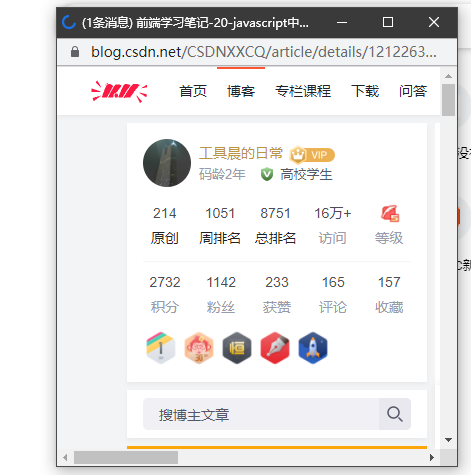Click the 165 评论 count
This screenshot has height=475, width=471.
pyautogui.click(x=333, y=295)
